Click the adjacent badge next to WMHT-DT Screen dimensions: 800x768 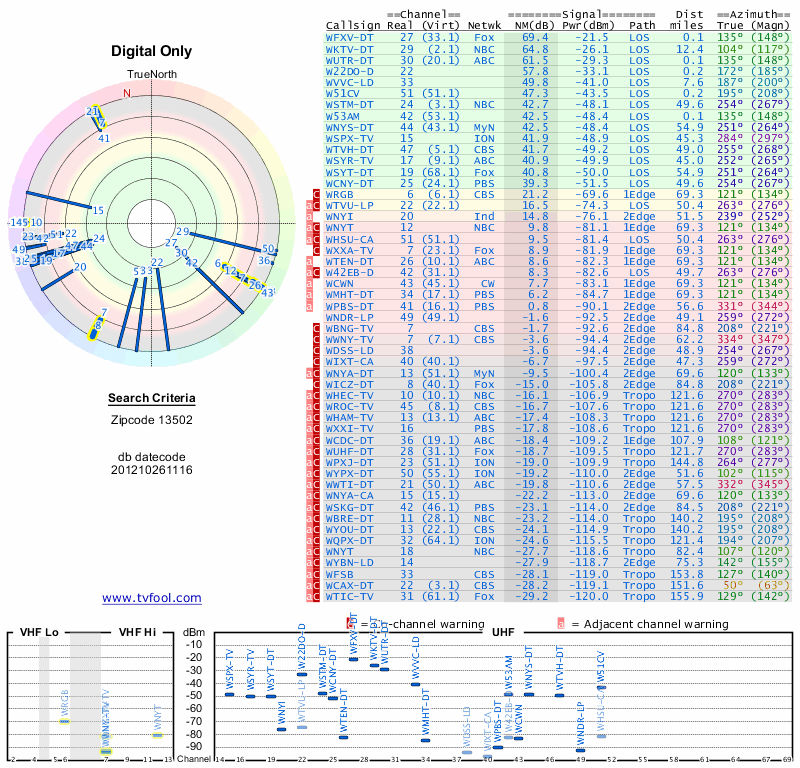tap(309, 294)
